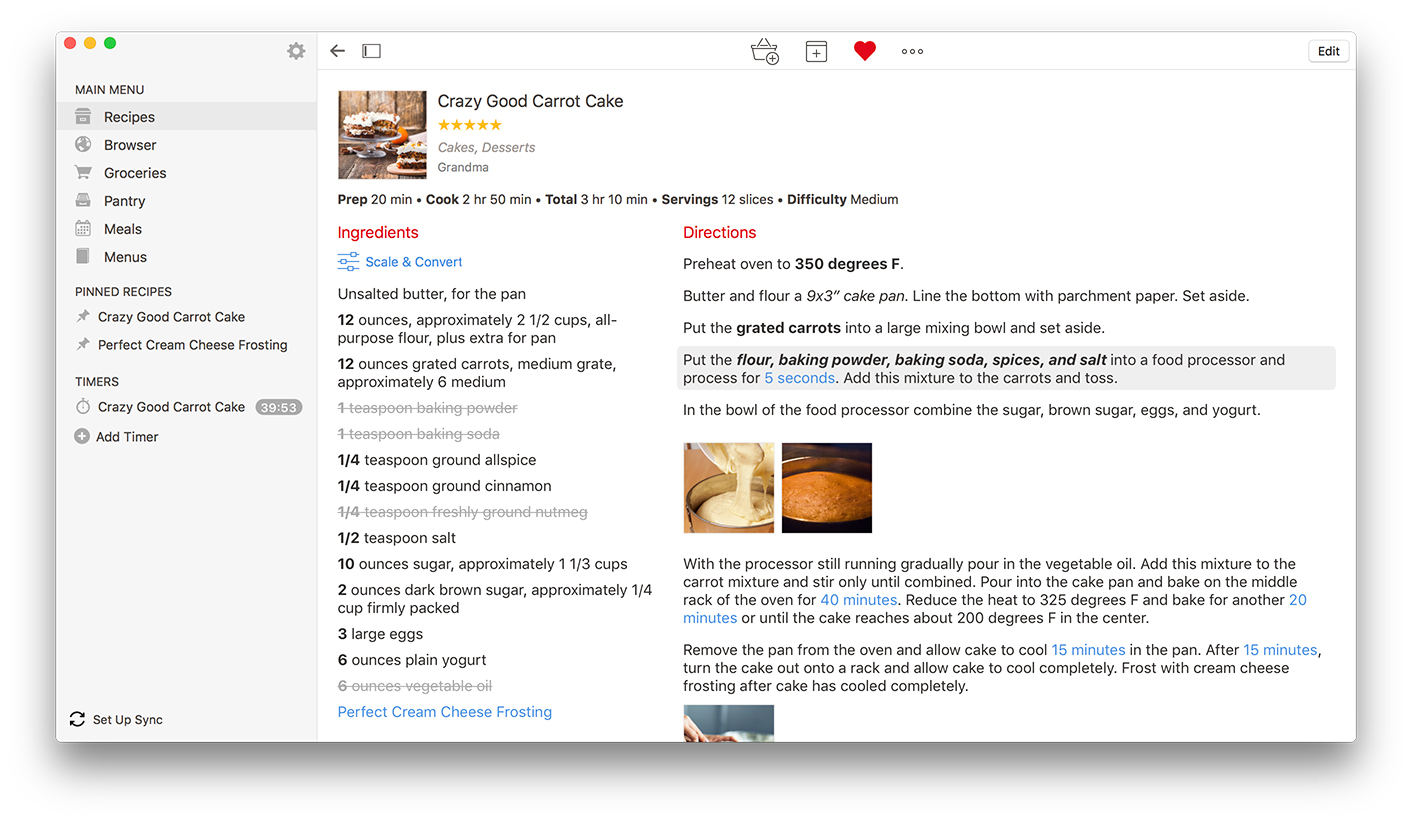Toggle the sidebar visibility icon

coord(371,51)
